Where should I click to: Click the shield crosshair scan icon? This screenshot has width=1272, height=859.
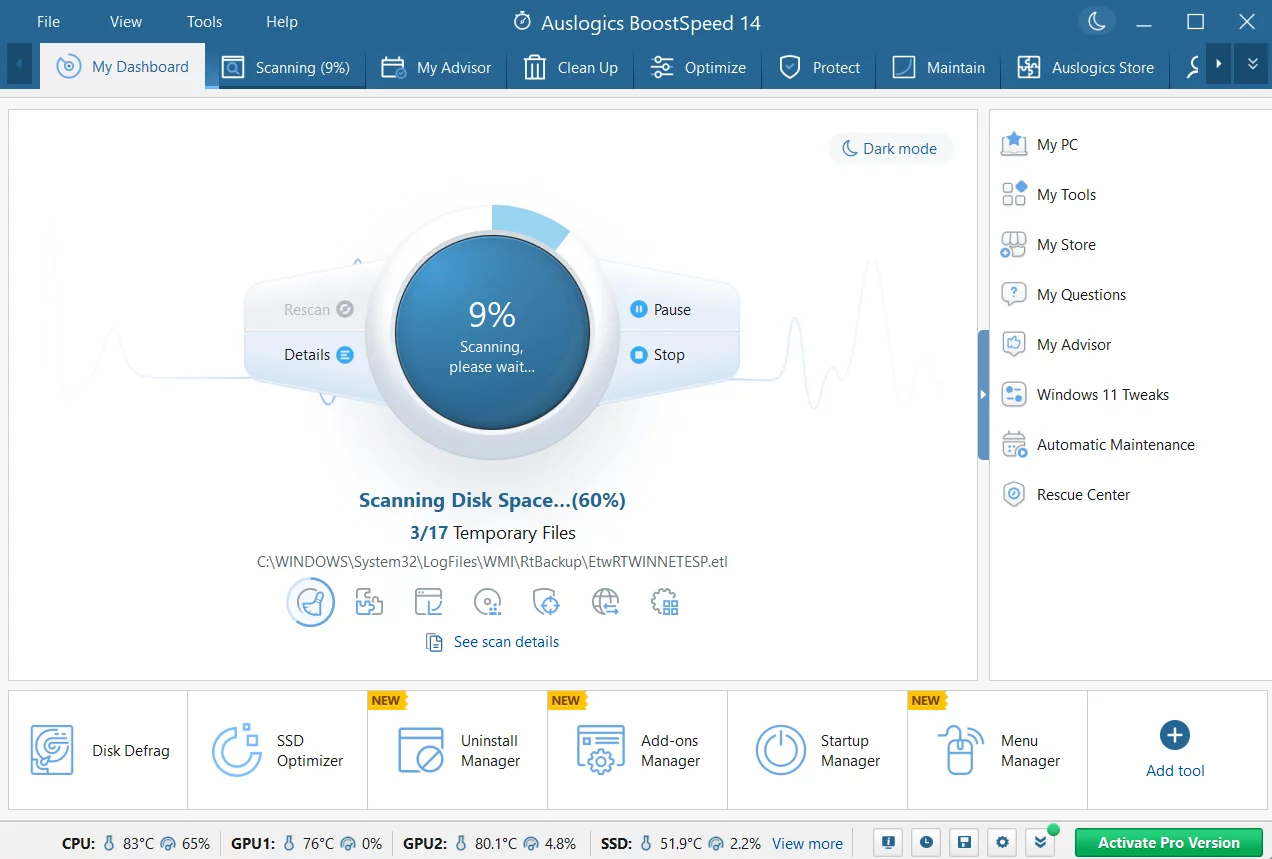coord(546,602)
